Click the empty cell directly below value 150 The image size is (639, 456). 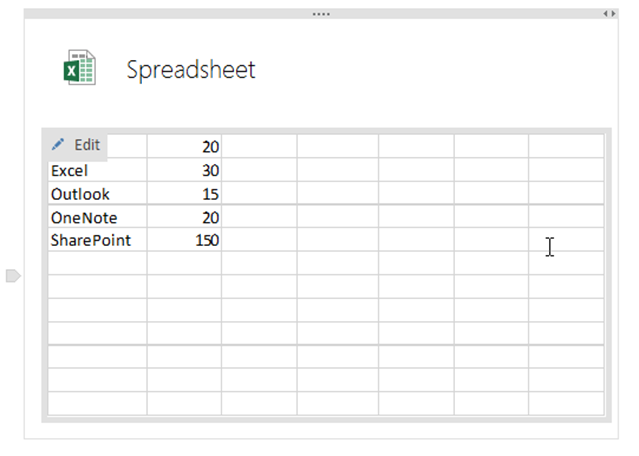coord(184,263)
